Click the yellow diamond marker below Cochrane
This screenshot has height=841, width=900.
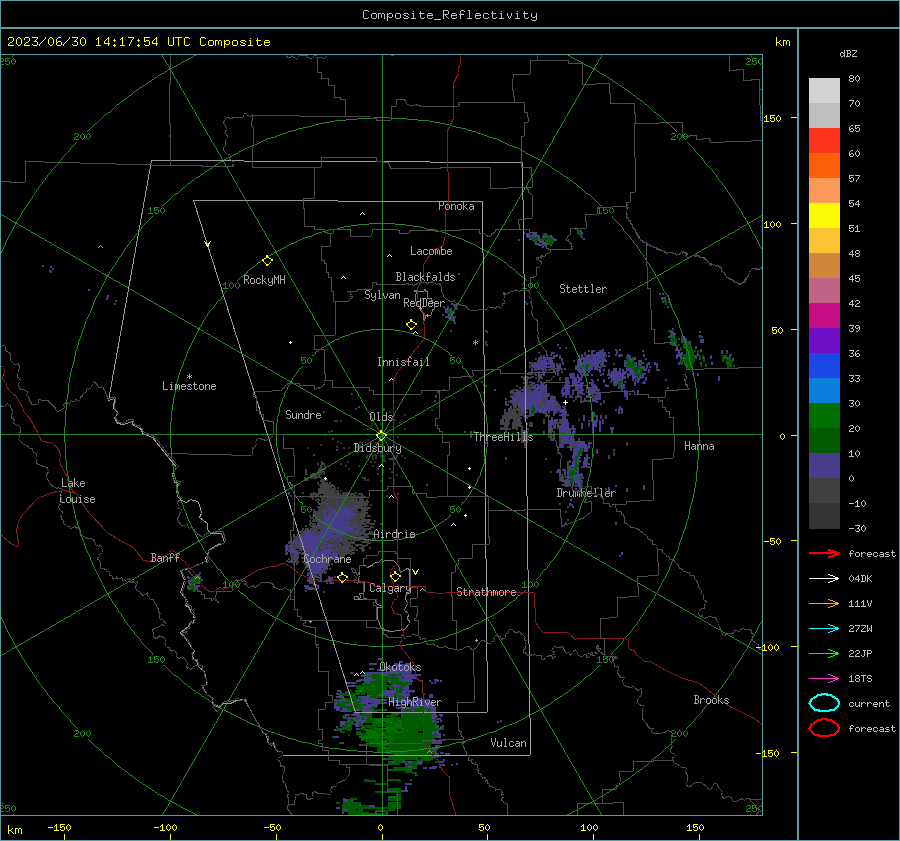(x=343, y=577)
